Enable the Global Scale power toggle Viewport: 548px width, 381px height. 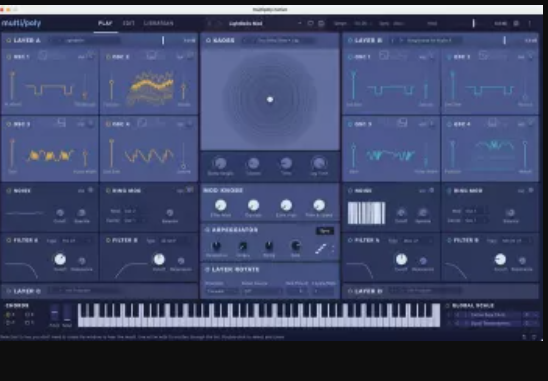(447, 306)
